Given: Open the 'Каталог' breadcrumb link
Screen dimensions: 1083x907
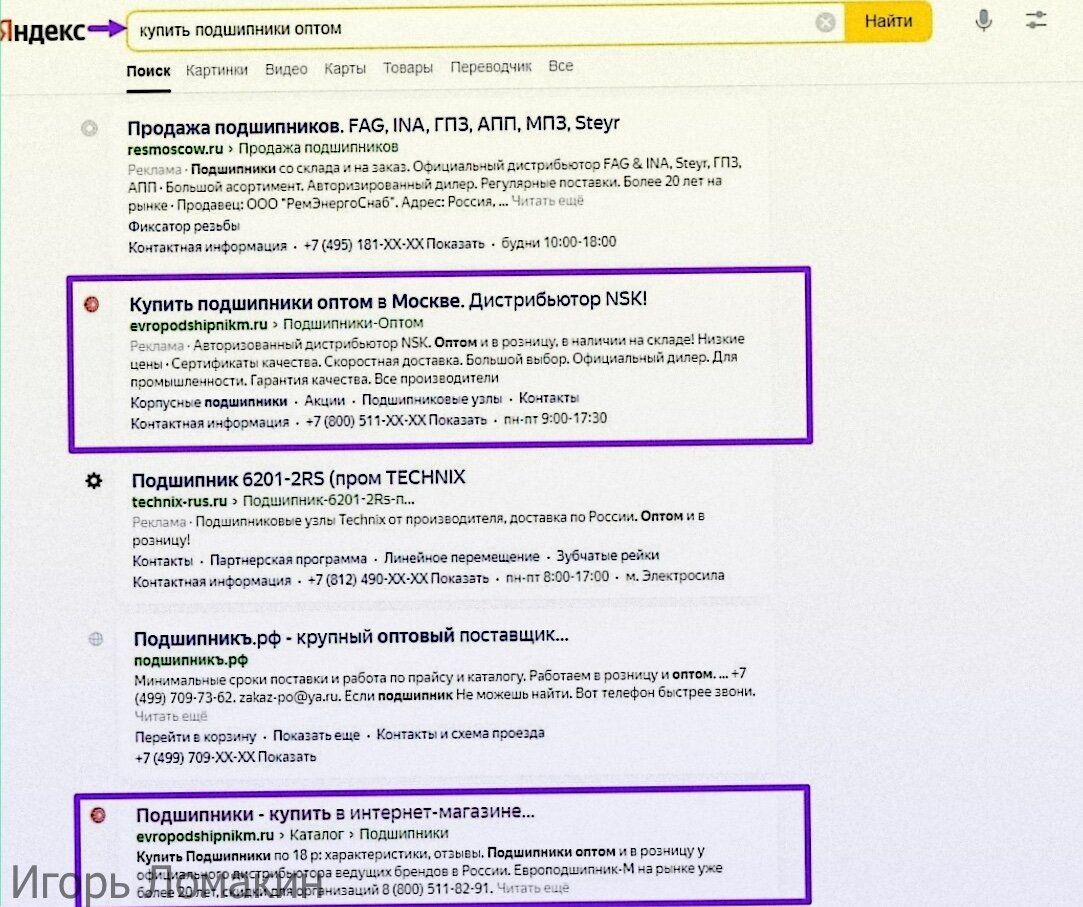Looking at the screenshot, I should pos(316,834).
